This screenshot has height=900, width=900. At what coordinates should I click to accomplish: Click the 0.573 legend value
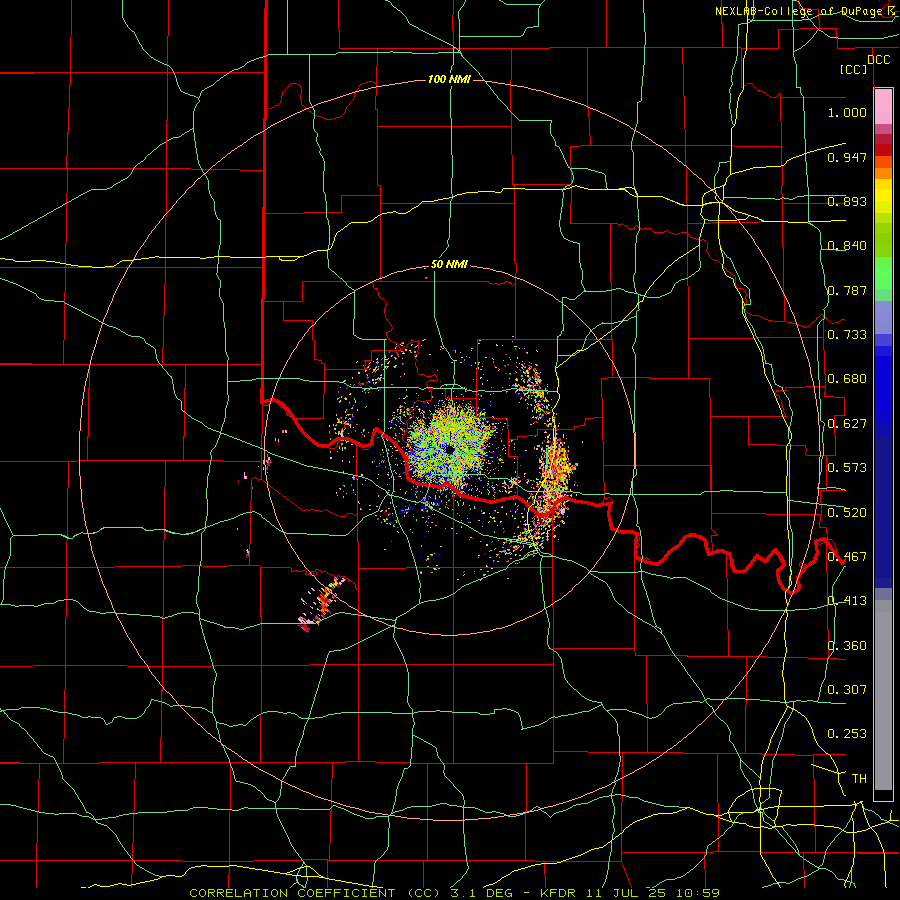click(x=847, y=468)
